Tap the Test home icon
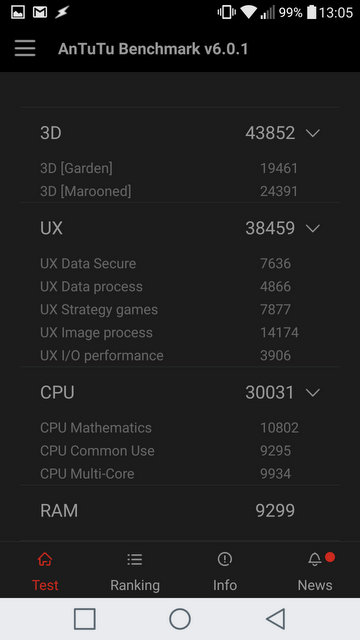Image resolution: width=360 pixels, height=640 pixels. coord(45,559)
